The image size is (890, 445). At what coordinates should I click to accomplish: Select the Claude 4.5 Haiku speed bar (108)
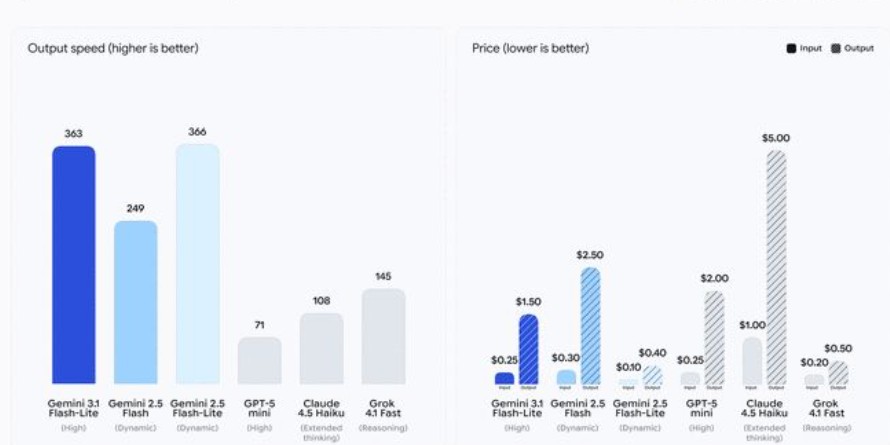321,348
